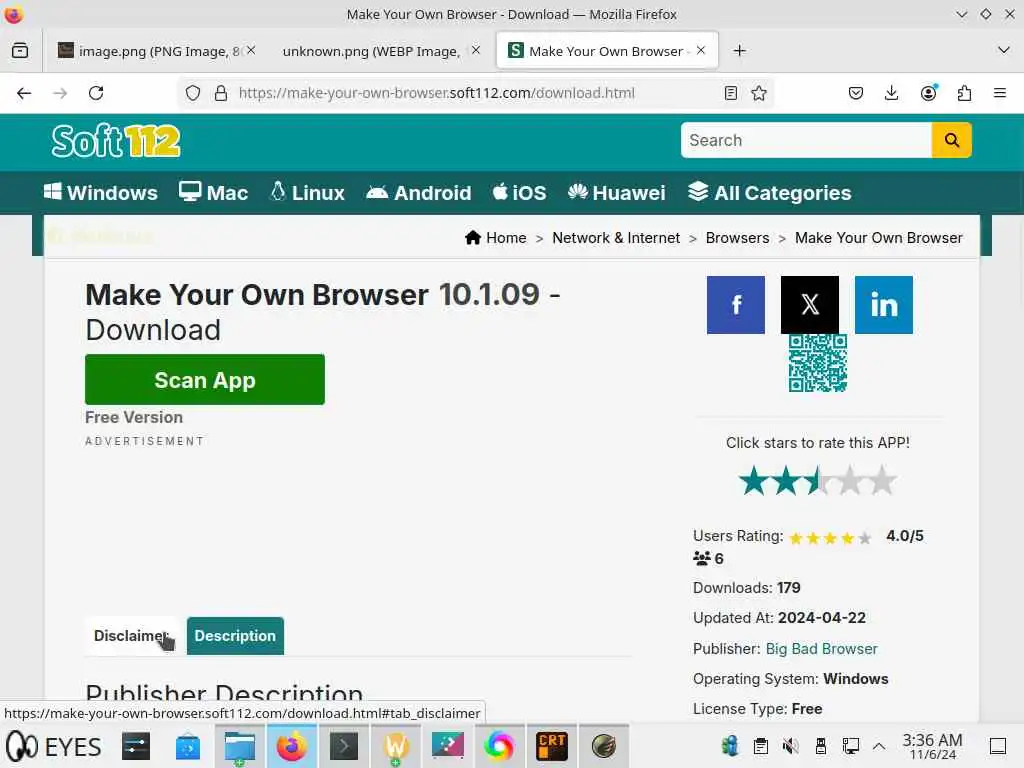Go back using the browser back arrow
Viewport: 1024px width, 768px height.
click(x=24, y=93)
